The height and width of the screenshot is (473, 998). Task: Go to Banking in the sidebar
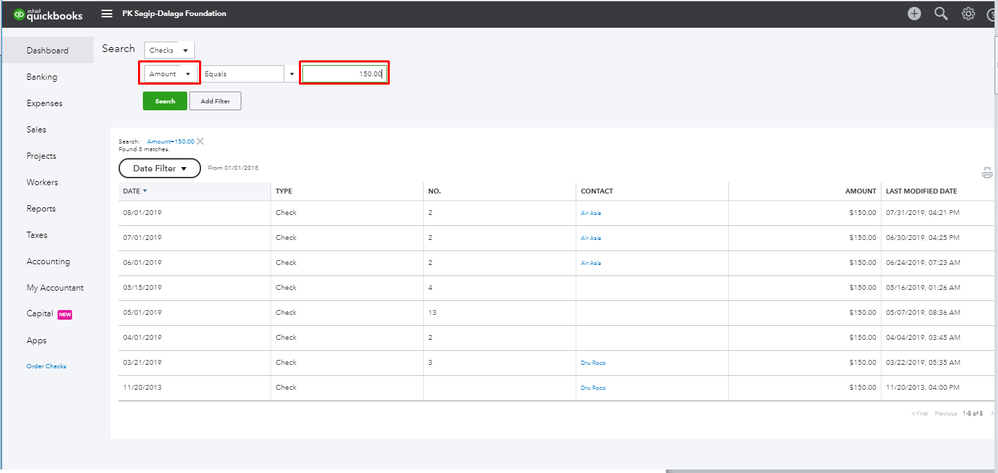point(42,77)
